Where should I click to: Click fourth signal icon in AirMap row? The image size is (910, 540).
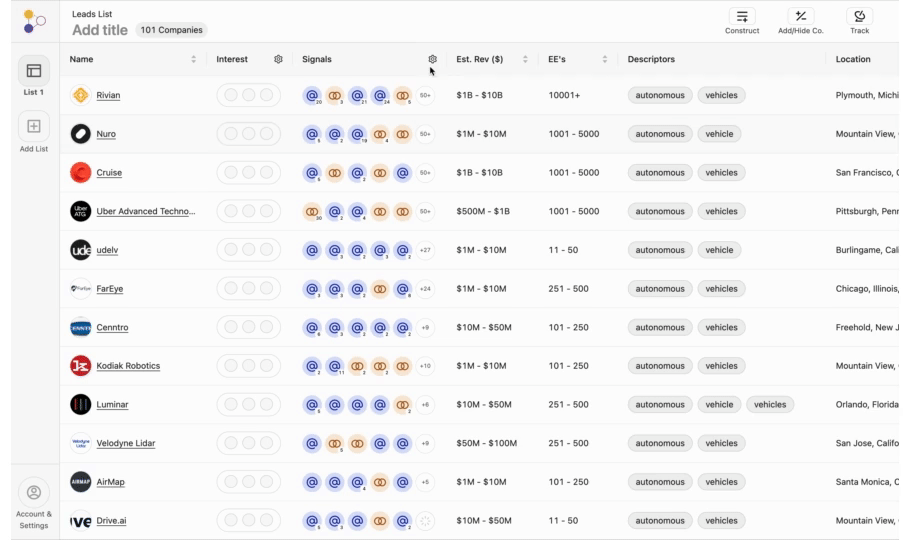click(x=380, y=482)
